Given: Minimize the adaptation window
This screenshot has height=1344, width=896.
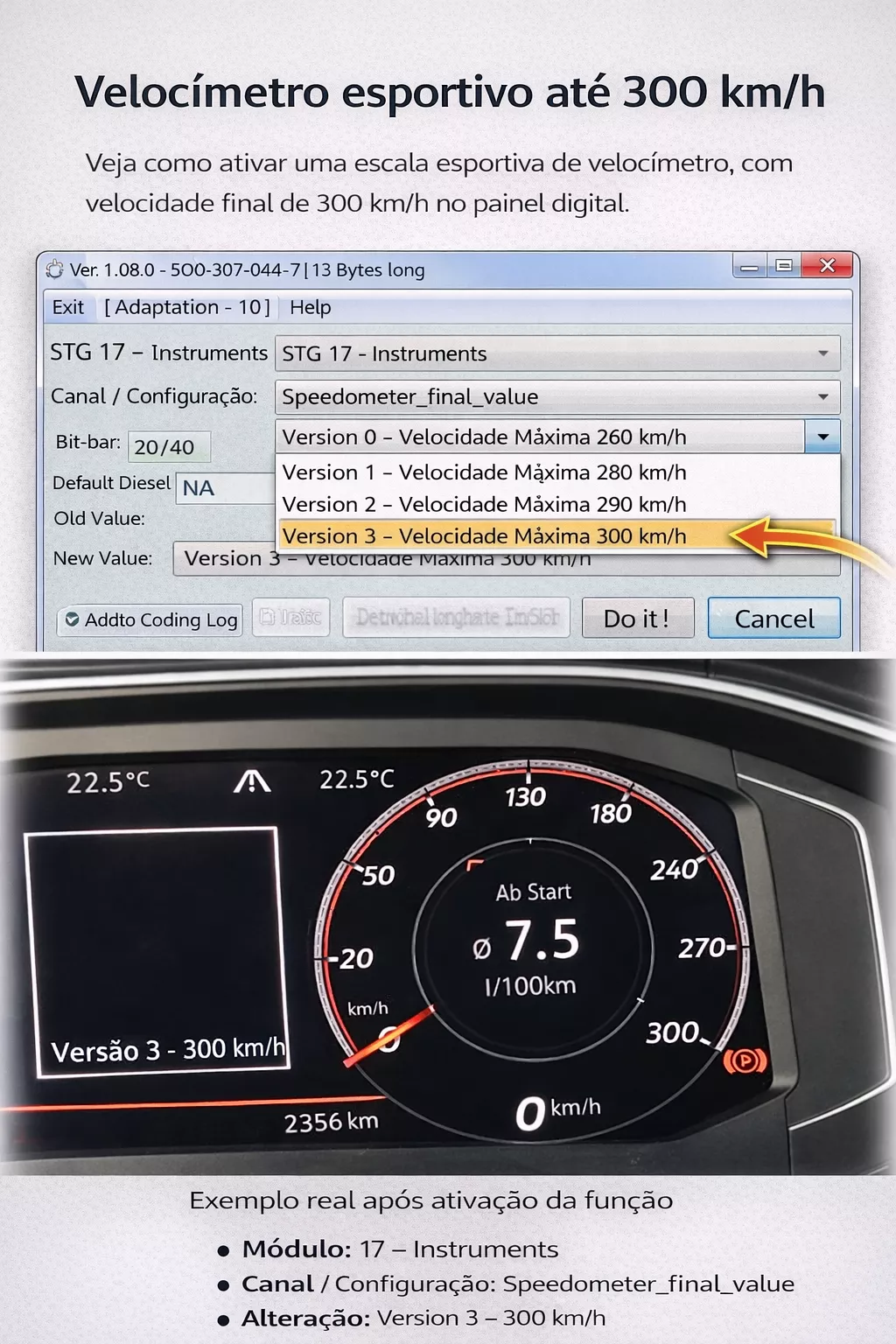Looking at the screenshot, I should pyautogui.click(x=750, y=267).
